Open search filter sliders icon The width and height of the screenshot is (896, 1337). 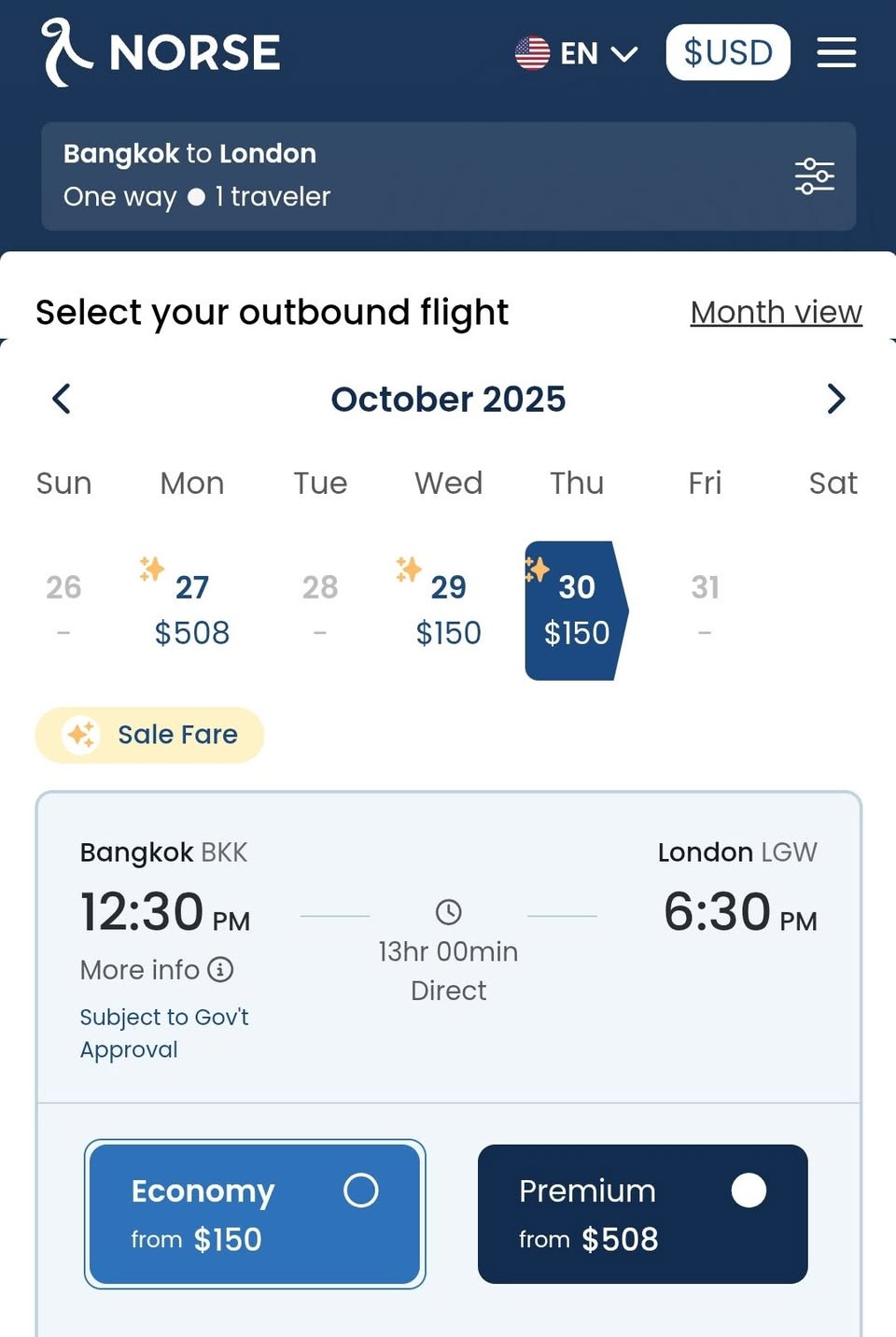[814, 176]
